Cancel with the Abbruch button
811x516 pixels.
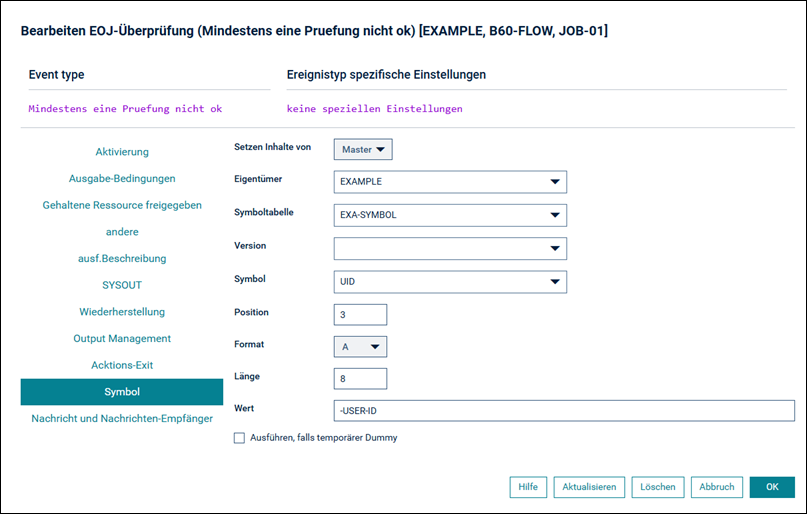(x=717, y=487)
